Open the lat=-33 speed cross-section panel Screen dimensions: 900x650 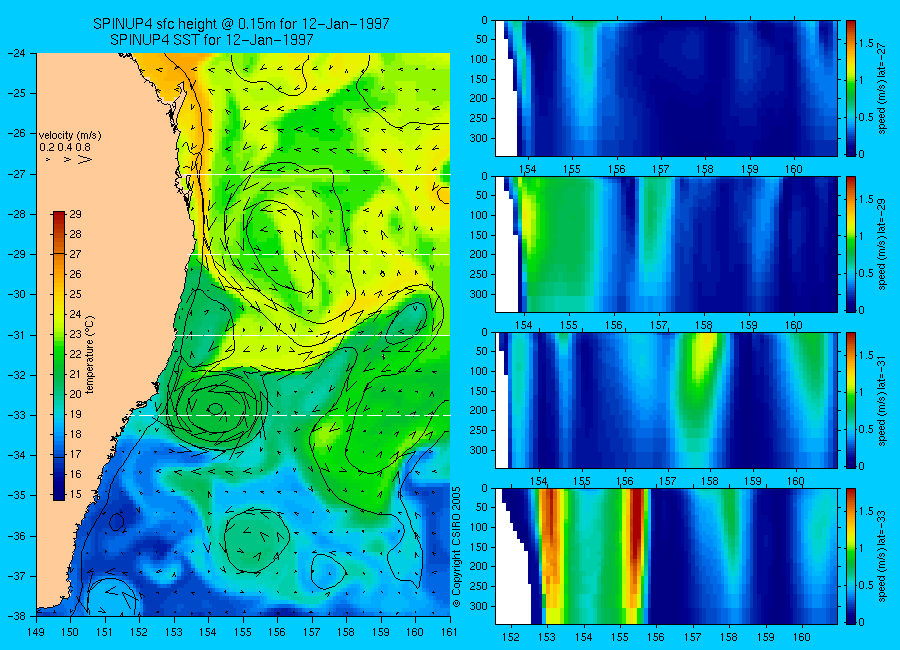tap(666, 556)
